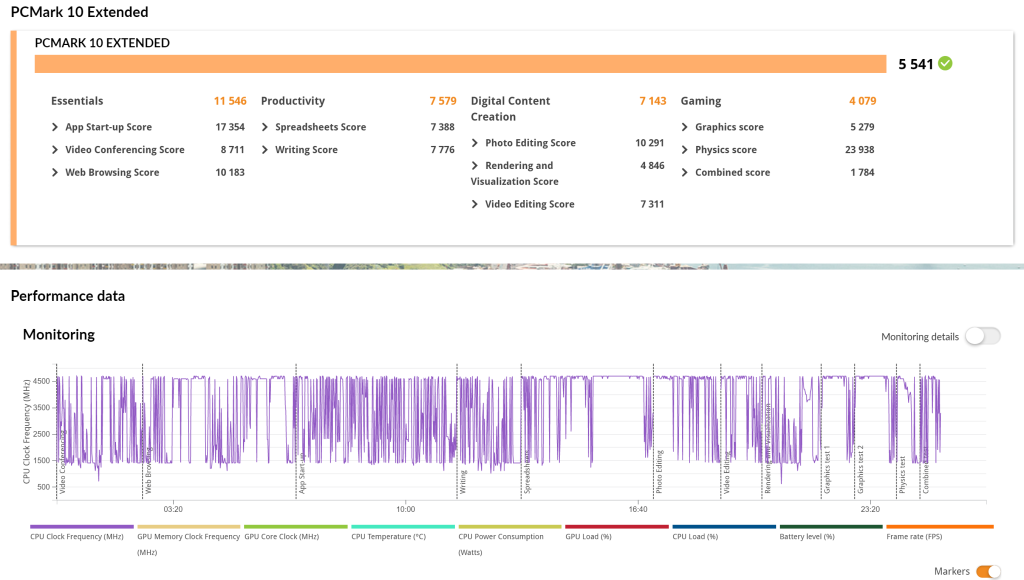This screenshot has width=1024, height=580.
Task: Click the Video Editing value 7 311
Action: pyautogui.click(x=652, y=204)
